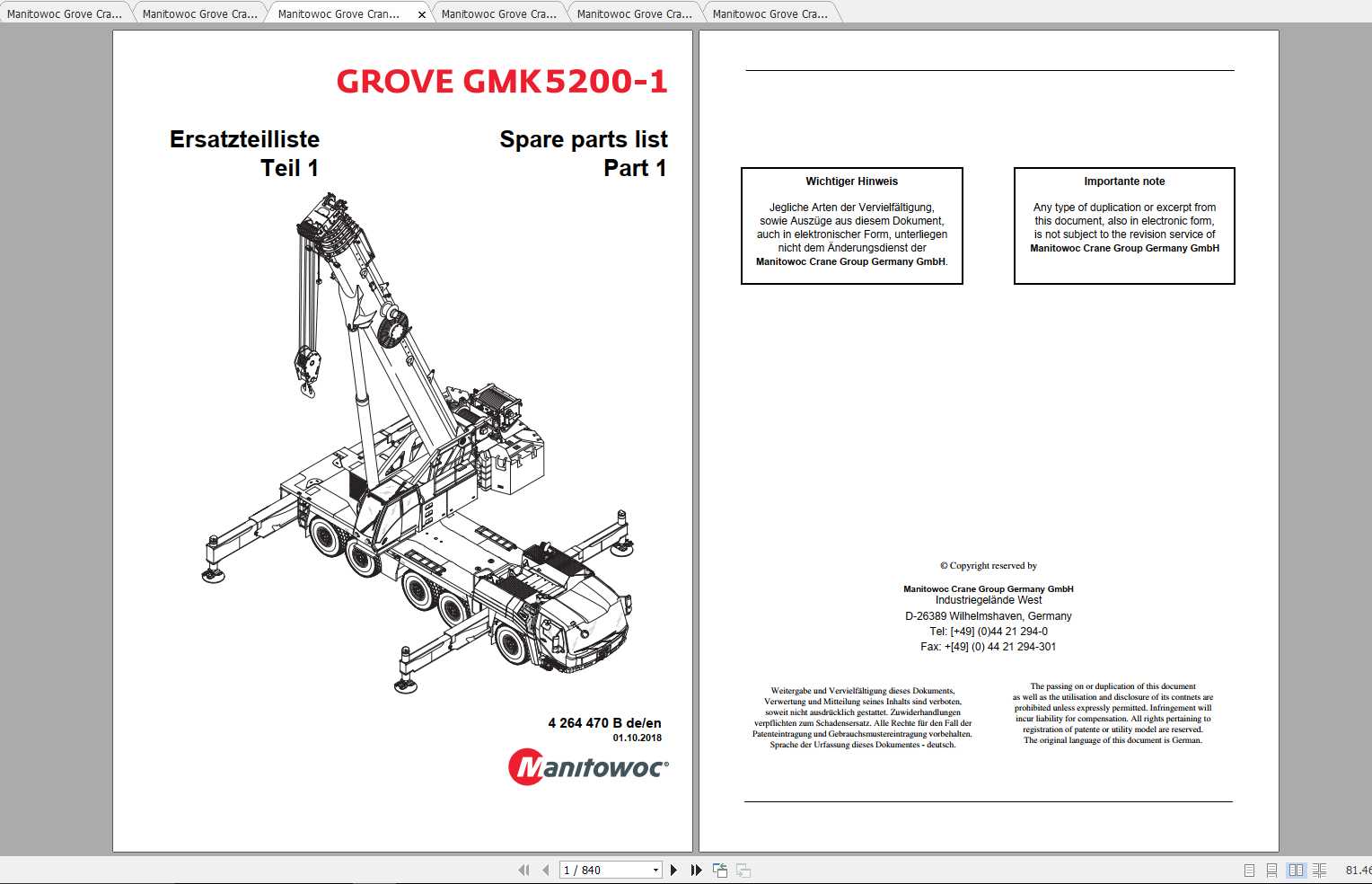Click the Copyright reserved by text

(x=988, y=566)
